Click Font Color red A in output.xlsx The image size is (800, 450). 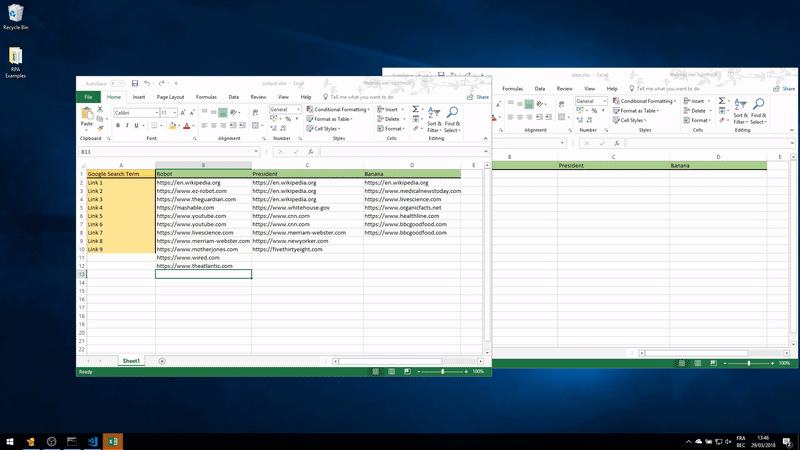click(x=187, y=126)
